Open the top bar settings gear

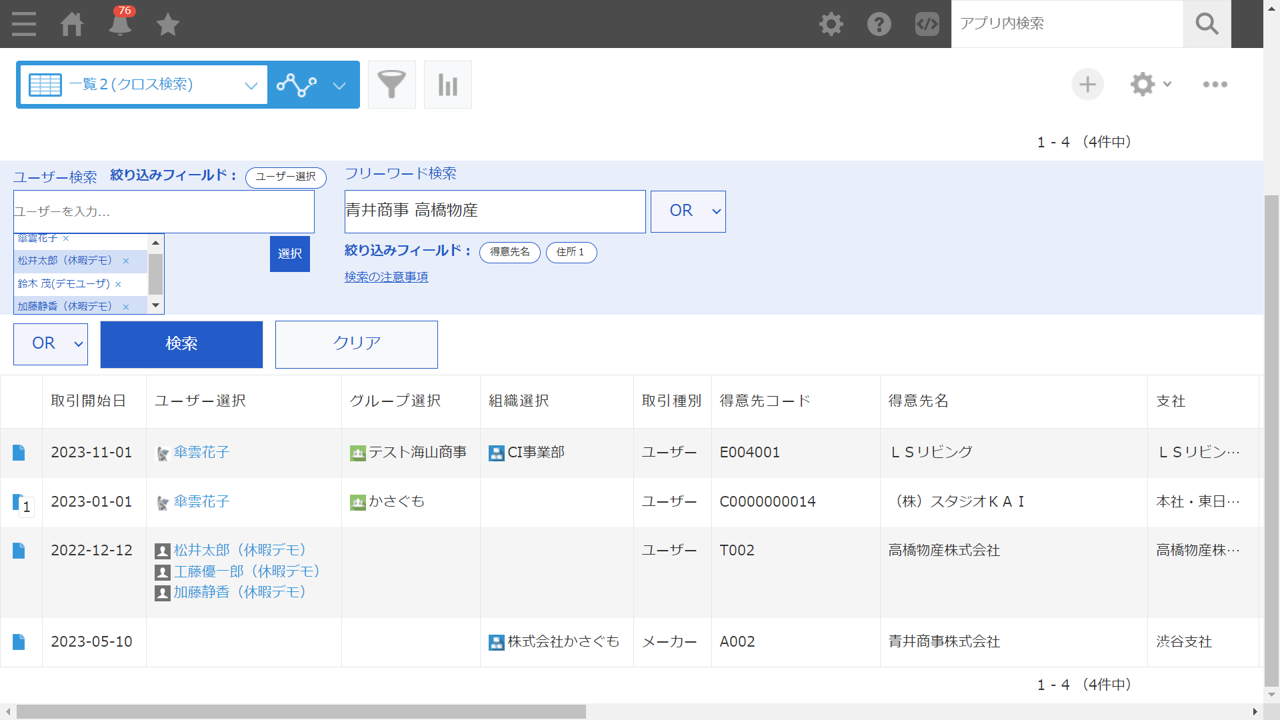(831, 24)
